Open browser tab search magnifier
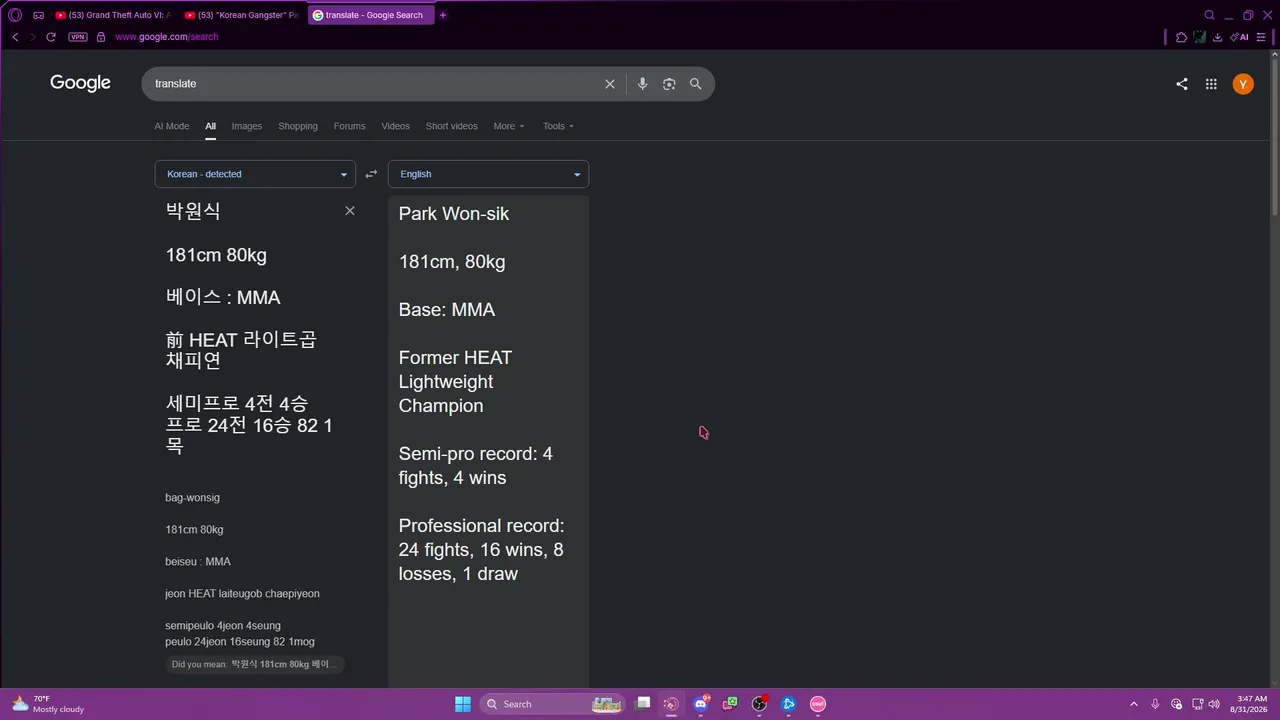 click(1209, 15)
